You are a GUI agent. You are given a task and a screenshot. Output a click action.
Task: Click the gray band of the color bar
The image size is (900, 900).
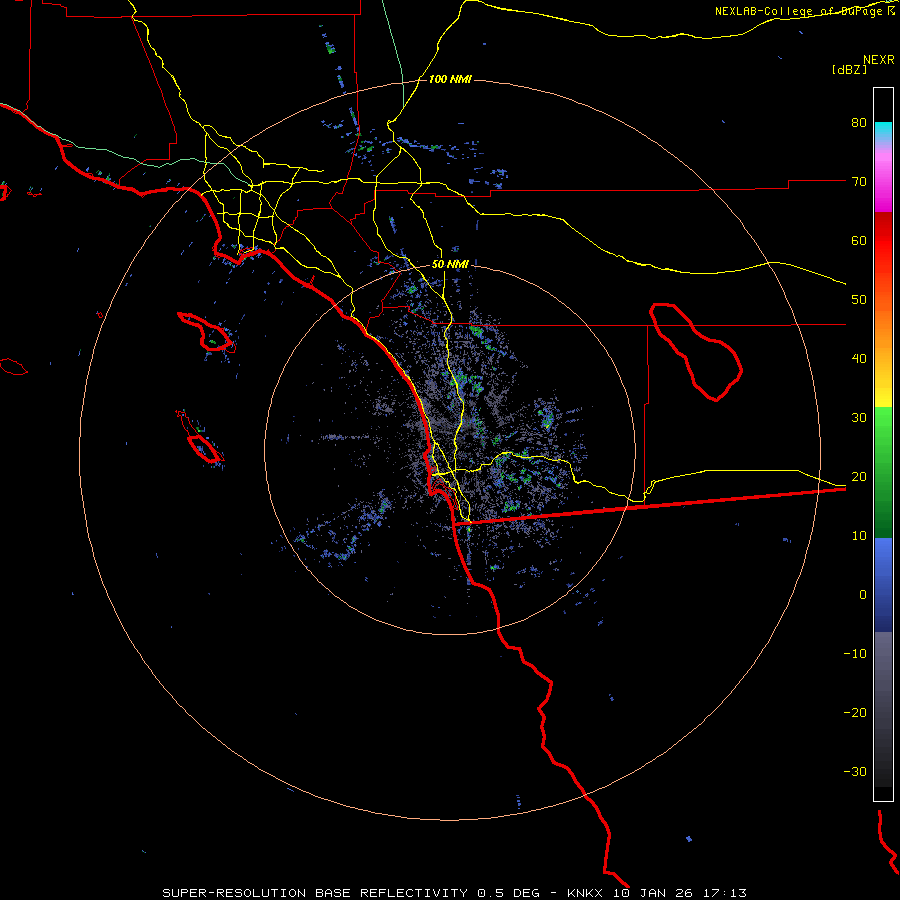pyautogui.click(x=883, y=709)
